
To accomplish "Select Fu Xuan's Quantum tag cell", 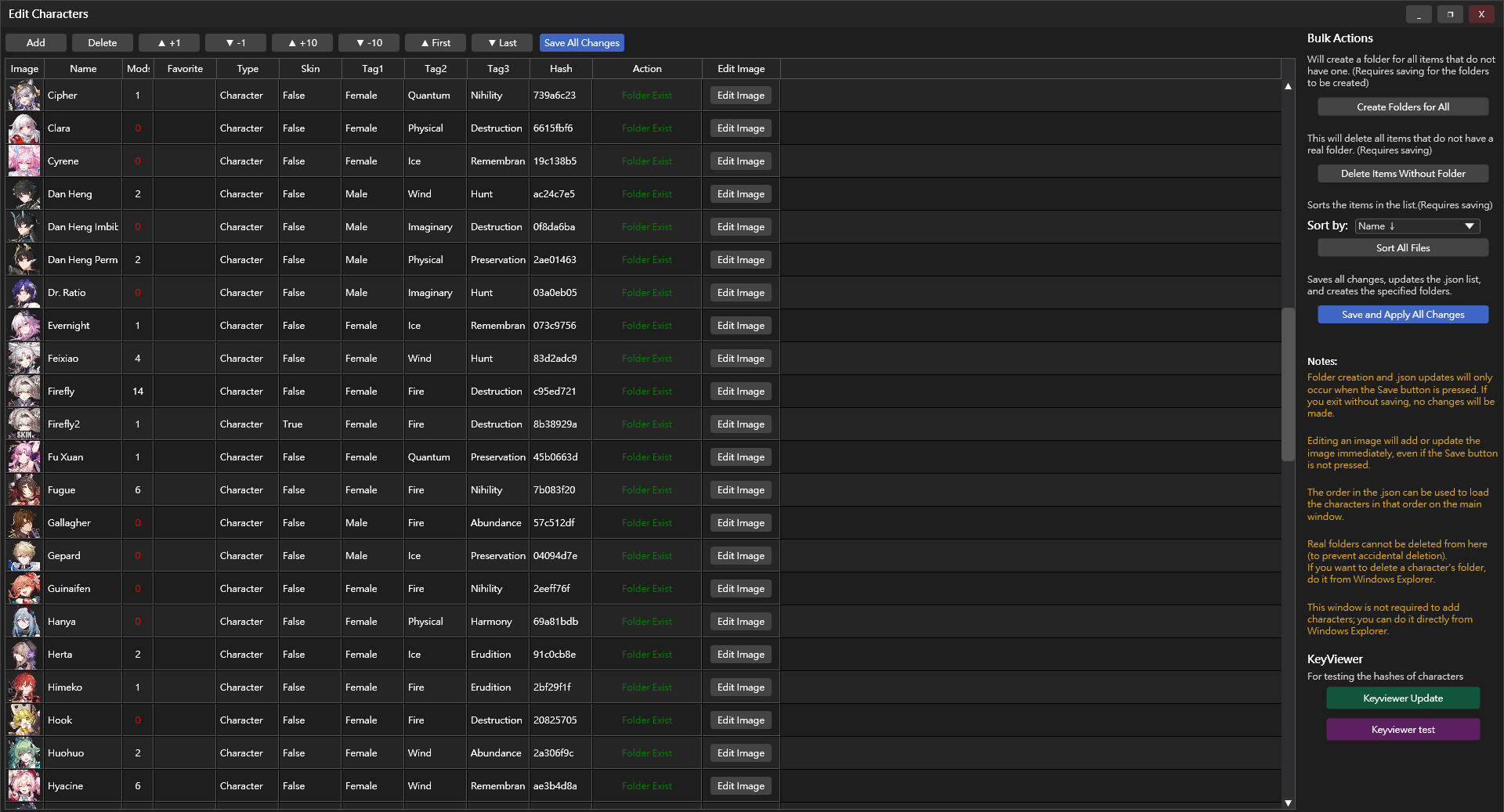I will pyautogui.click(x=436, y=457).
